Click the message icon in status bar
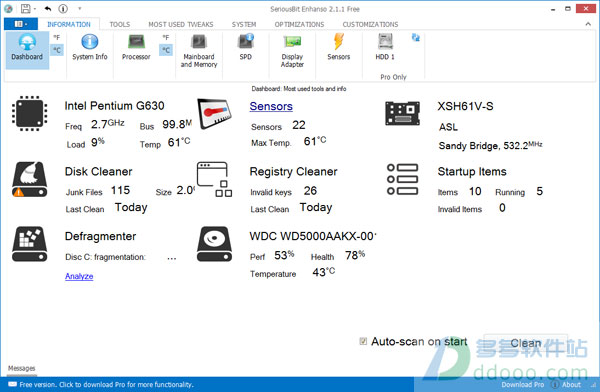This screenshot has height=392, width=600. pos(12,384)
